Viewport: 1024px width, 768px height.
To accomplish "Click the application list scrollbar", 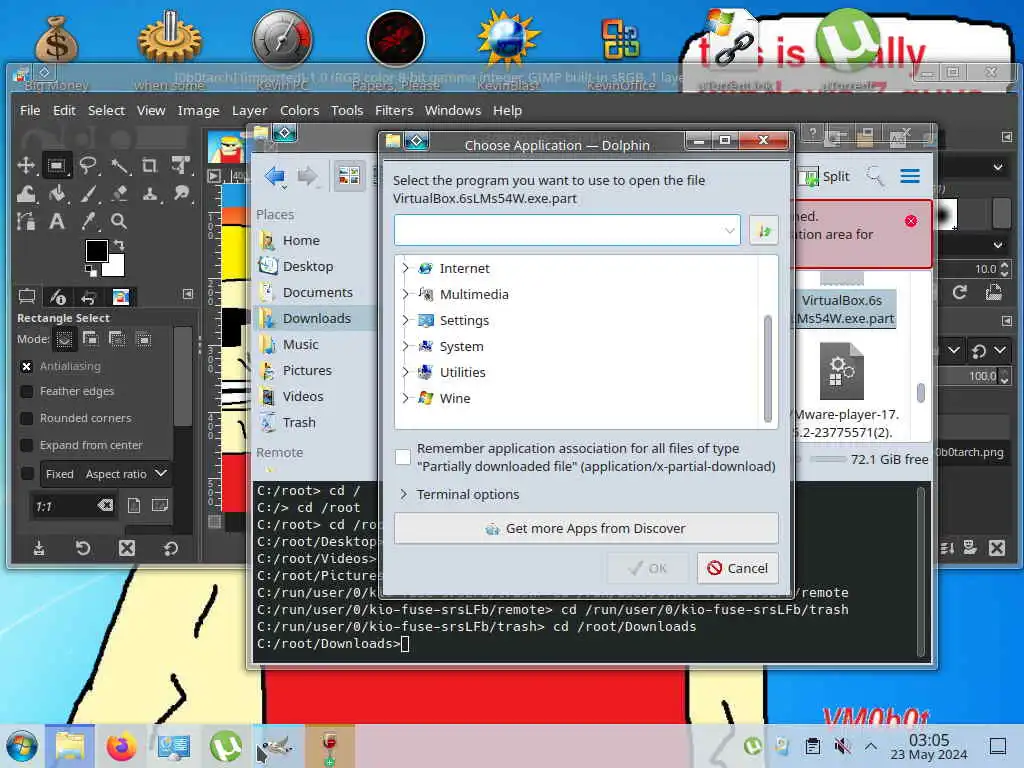I will (x=768, y=368).
